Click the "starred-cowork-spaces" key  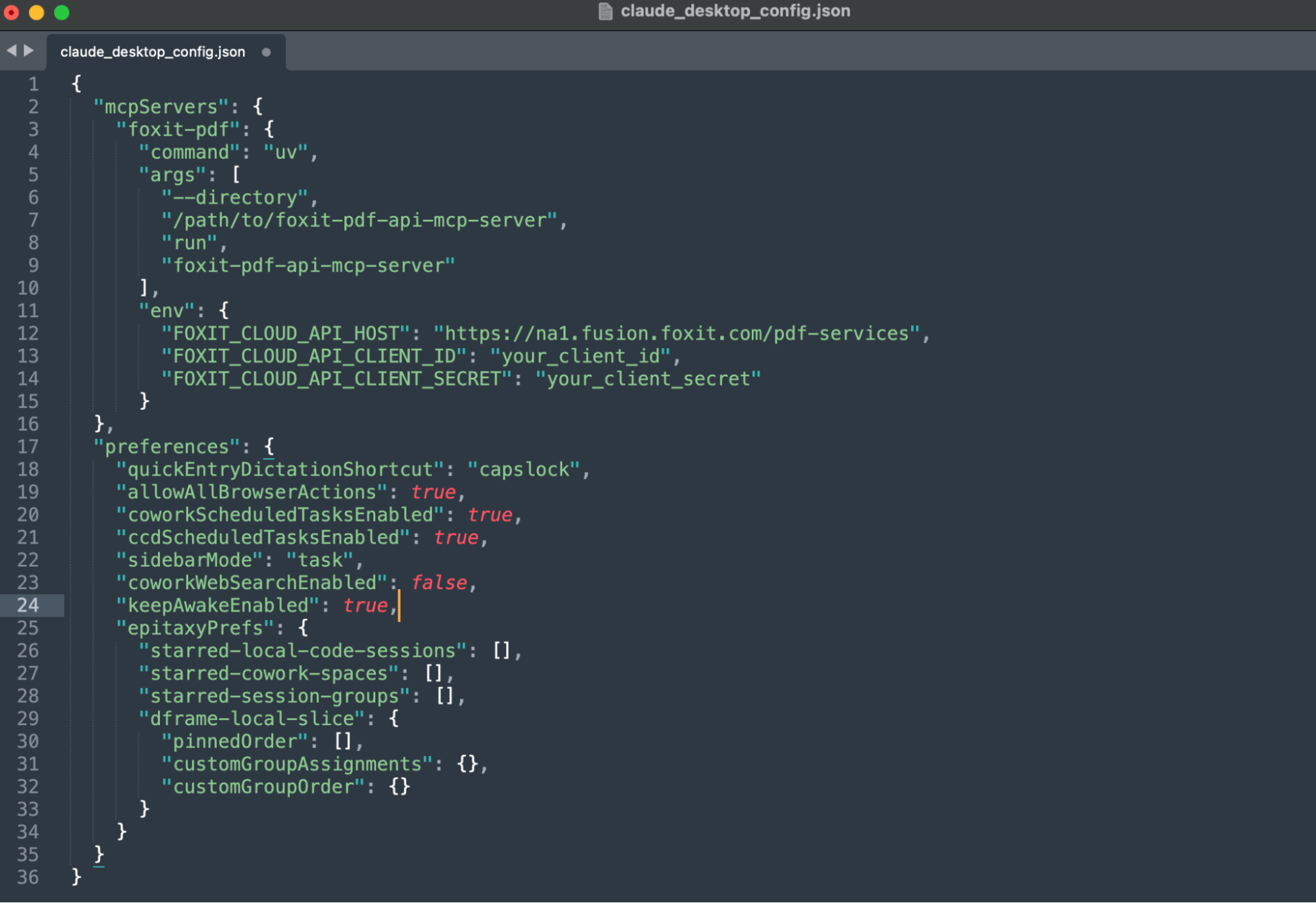269,673
